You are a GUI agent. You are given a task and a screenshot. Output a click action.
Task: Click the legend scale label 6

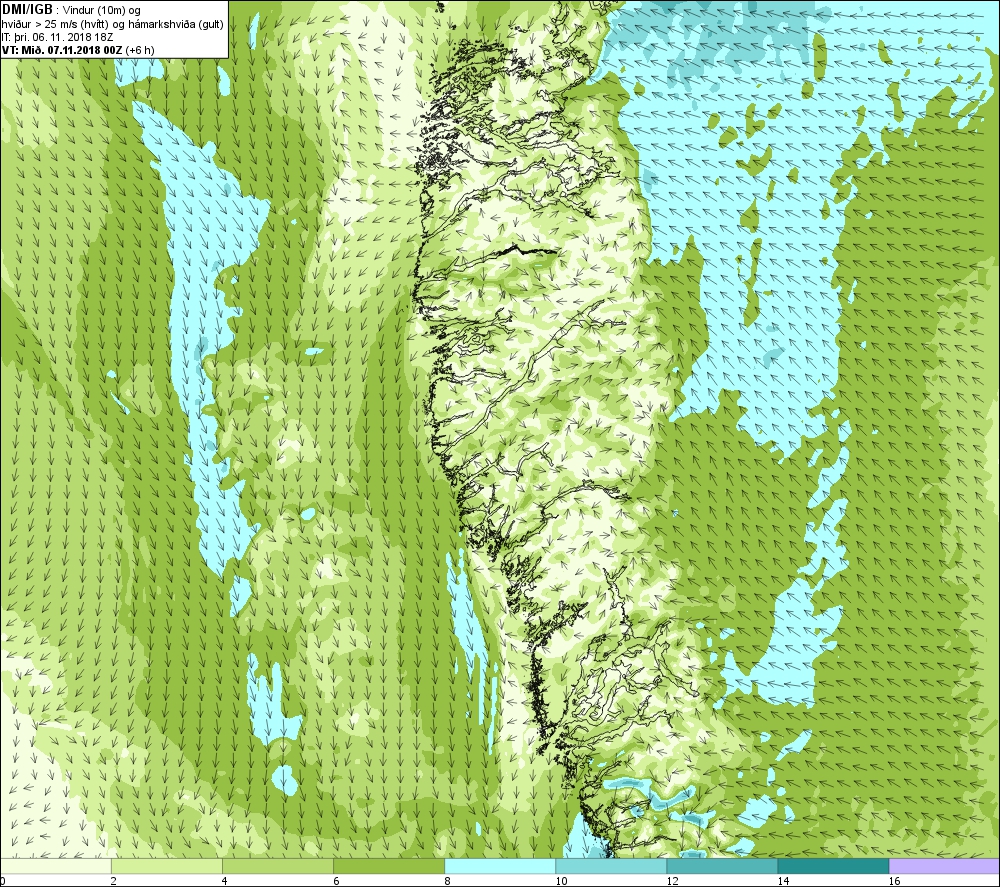(x=336, y=881)
